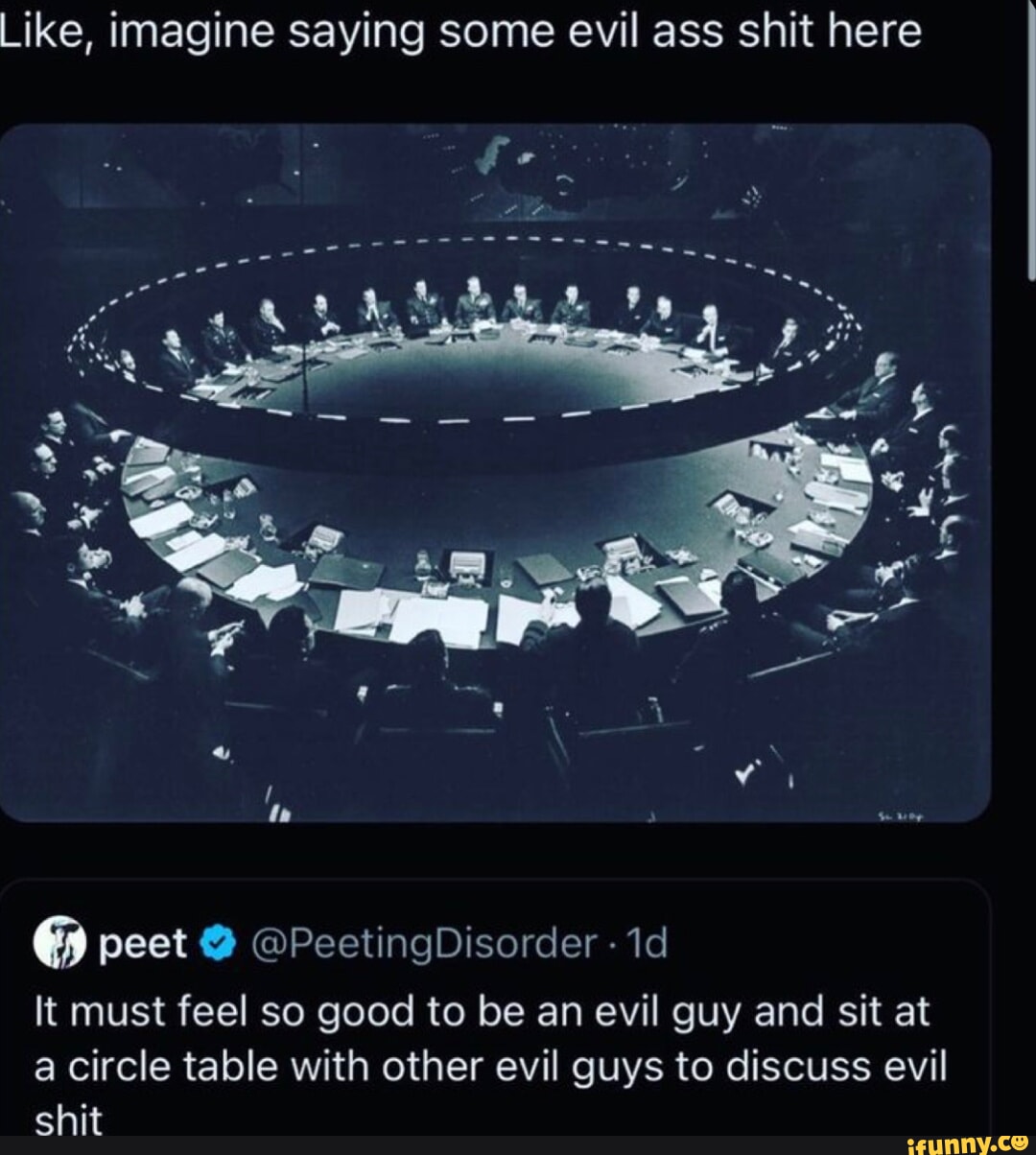Click the peet profile avatar icon

click(59, 943)
